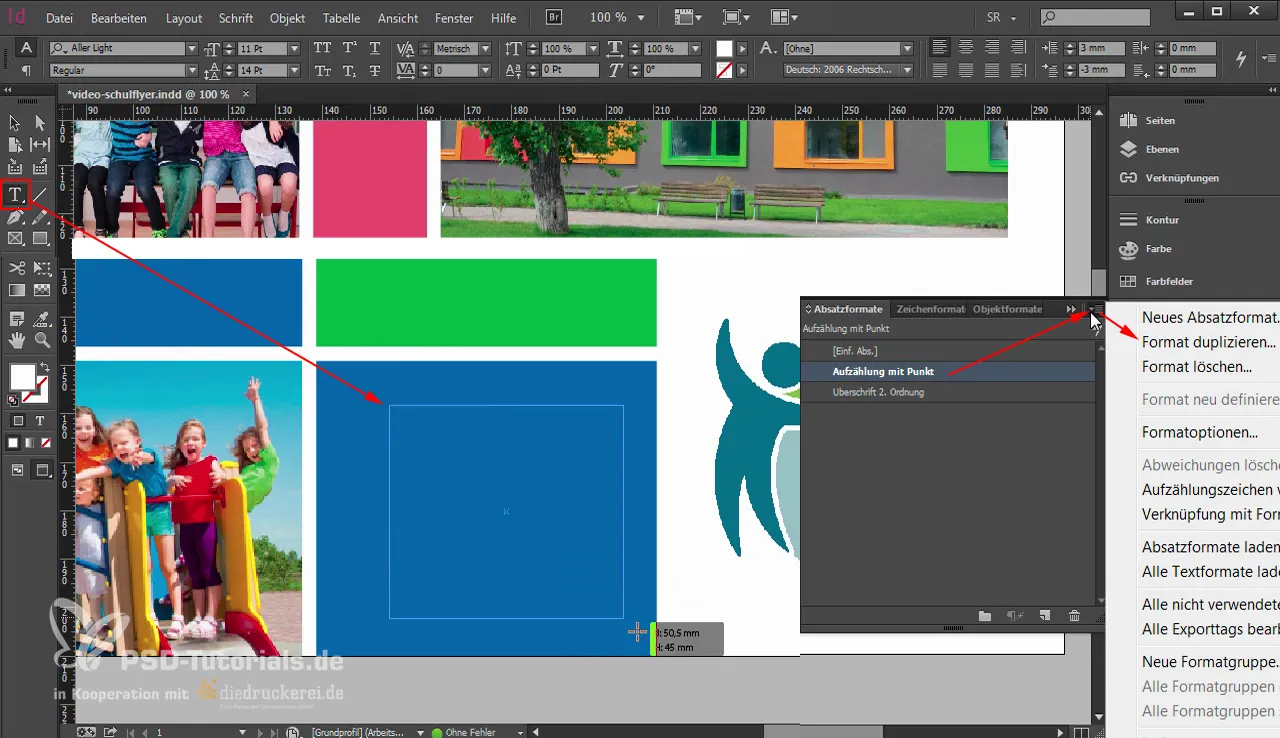Open the Aller Light font family dropdown
Image resolution: width=1280 pixels, height=738 pixels.
pos(191,49)
